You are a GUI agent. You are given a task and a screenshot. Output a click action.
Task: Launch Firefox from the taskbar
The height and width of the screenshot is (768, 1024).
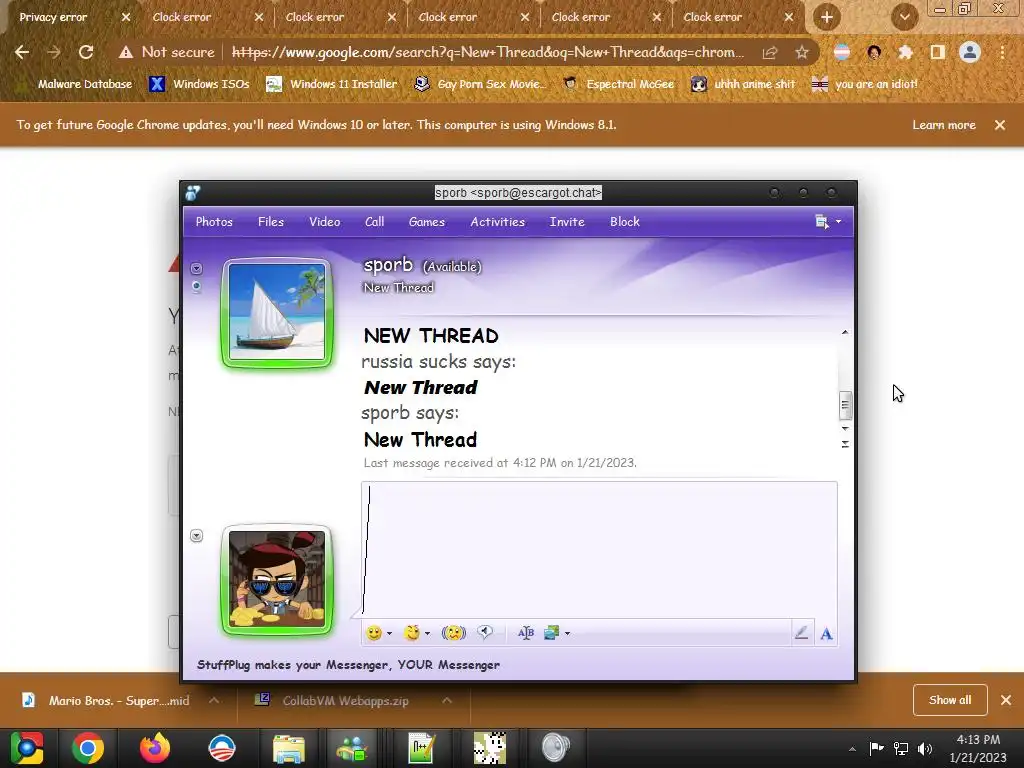pos(155,748)
